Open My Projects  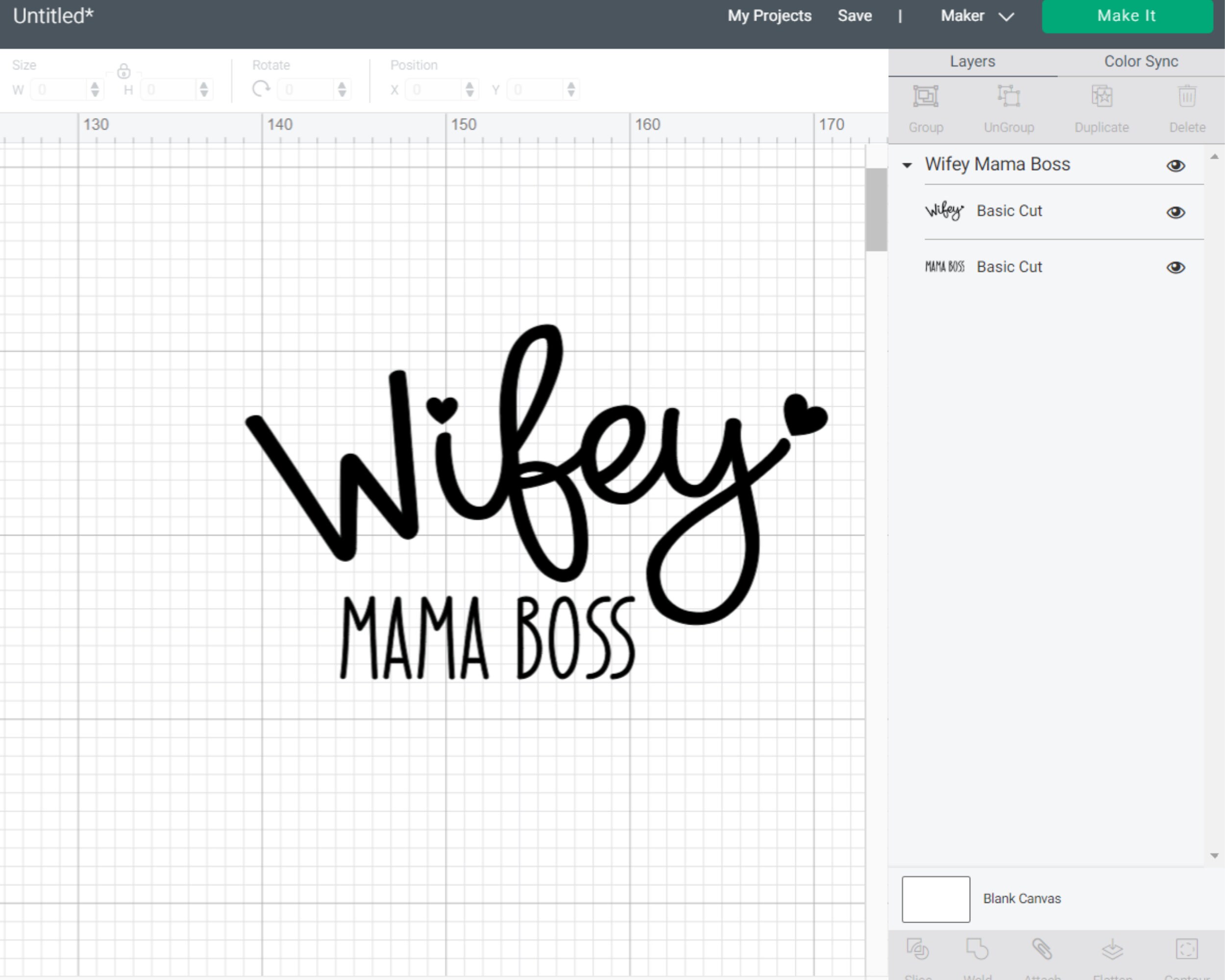pos(769,16)
